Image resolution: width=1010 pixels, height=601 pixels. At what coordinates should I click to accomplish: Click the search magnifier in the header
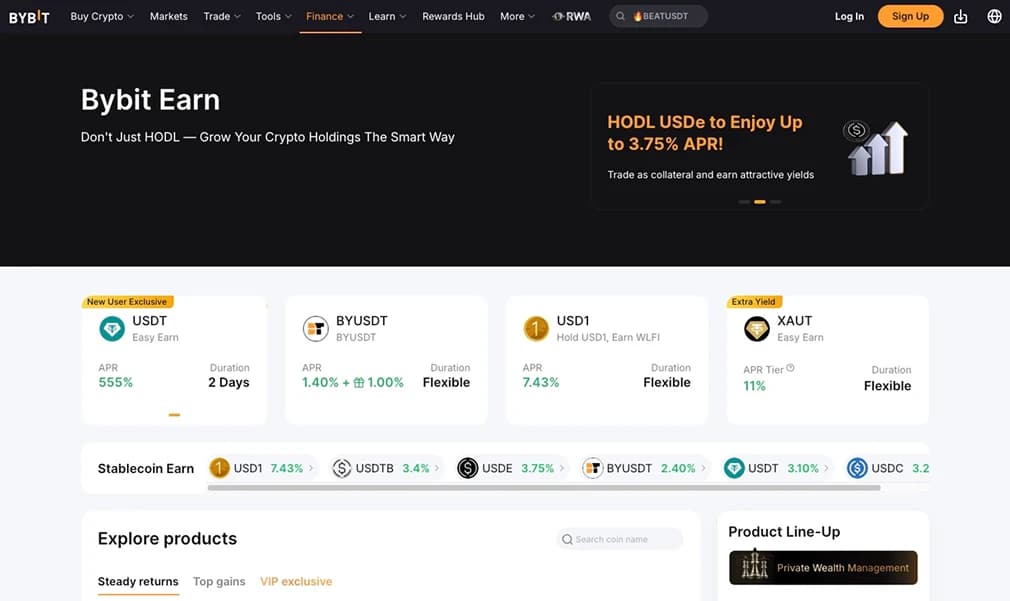pos(620,16)
